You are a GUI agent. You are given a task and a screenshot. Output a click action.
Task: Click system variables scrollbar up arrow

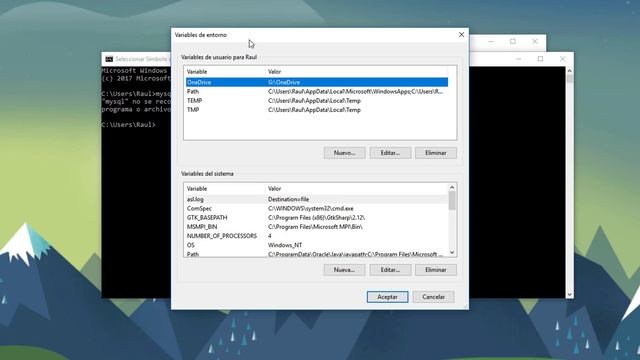click(452, 188)
